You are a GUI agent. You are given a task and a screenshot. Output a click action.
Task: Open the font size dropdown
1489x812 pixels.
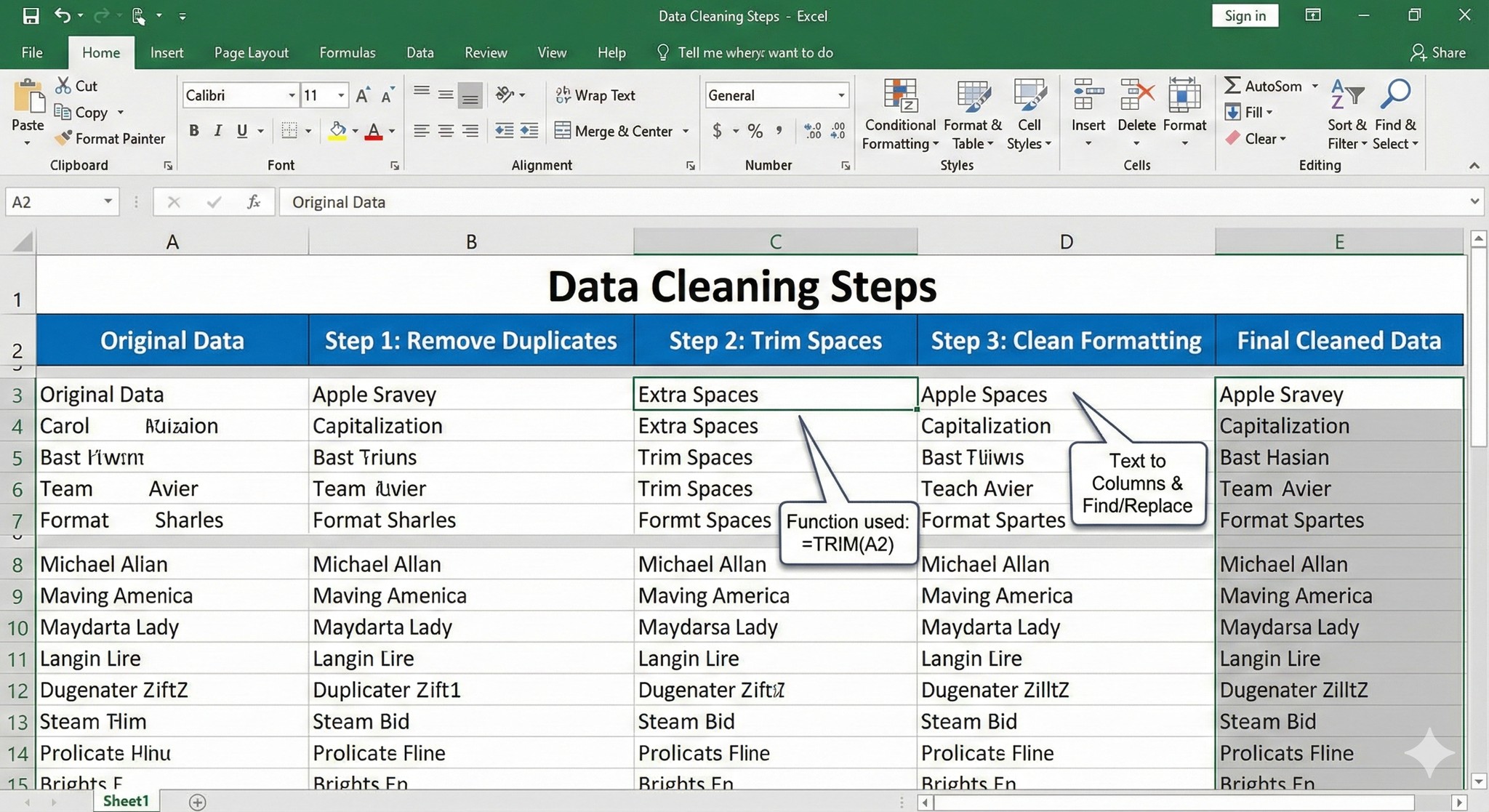tap(340, 95)
